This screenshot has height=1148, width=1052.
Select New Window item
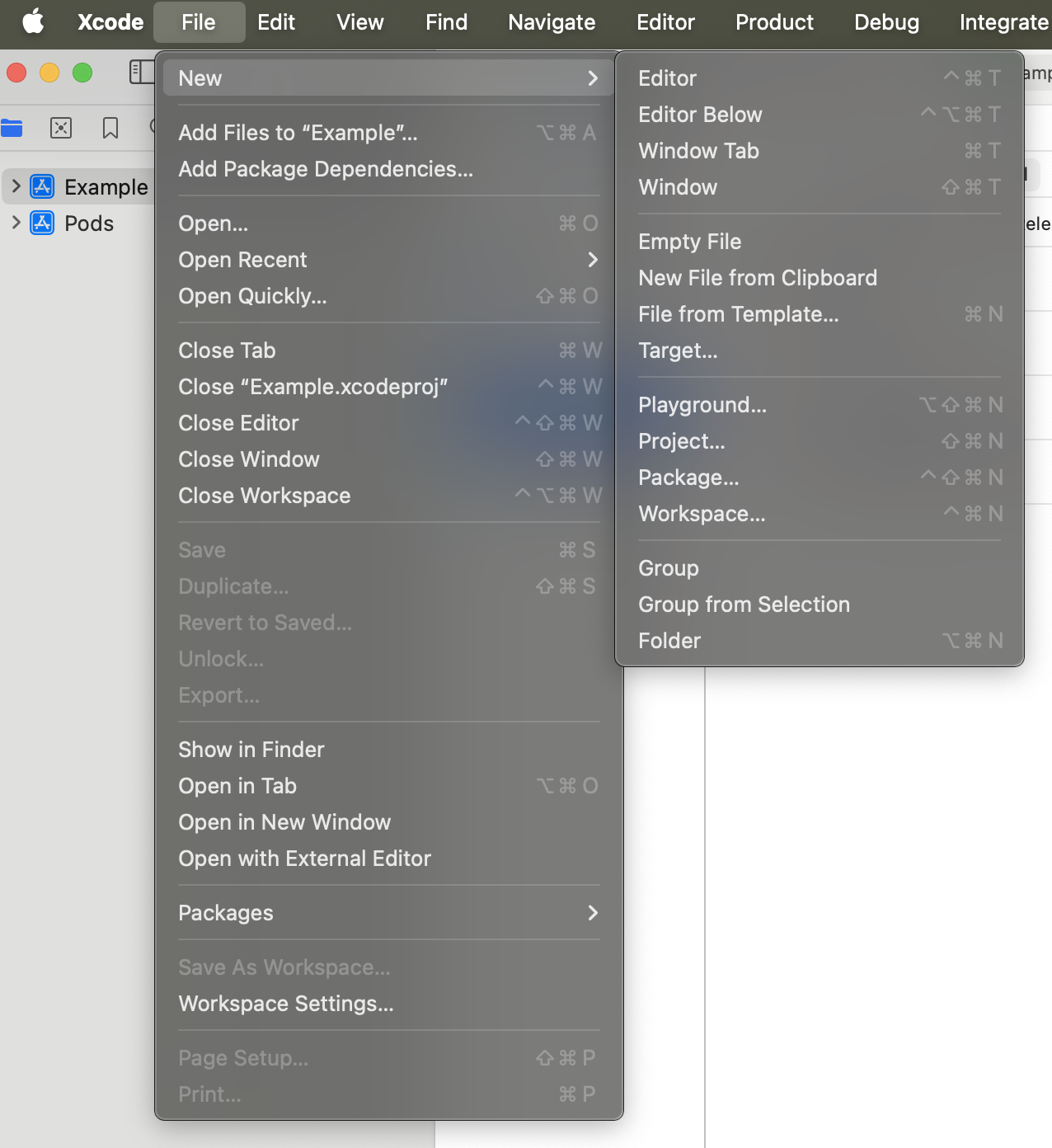[820, 187]
